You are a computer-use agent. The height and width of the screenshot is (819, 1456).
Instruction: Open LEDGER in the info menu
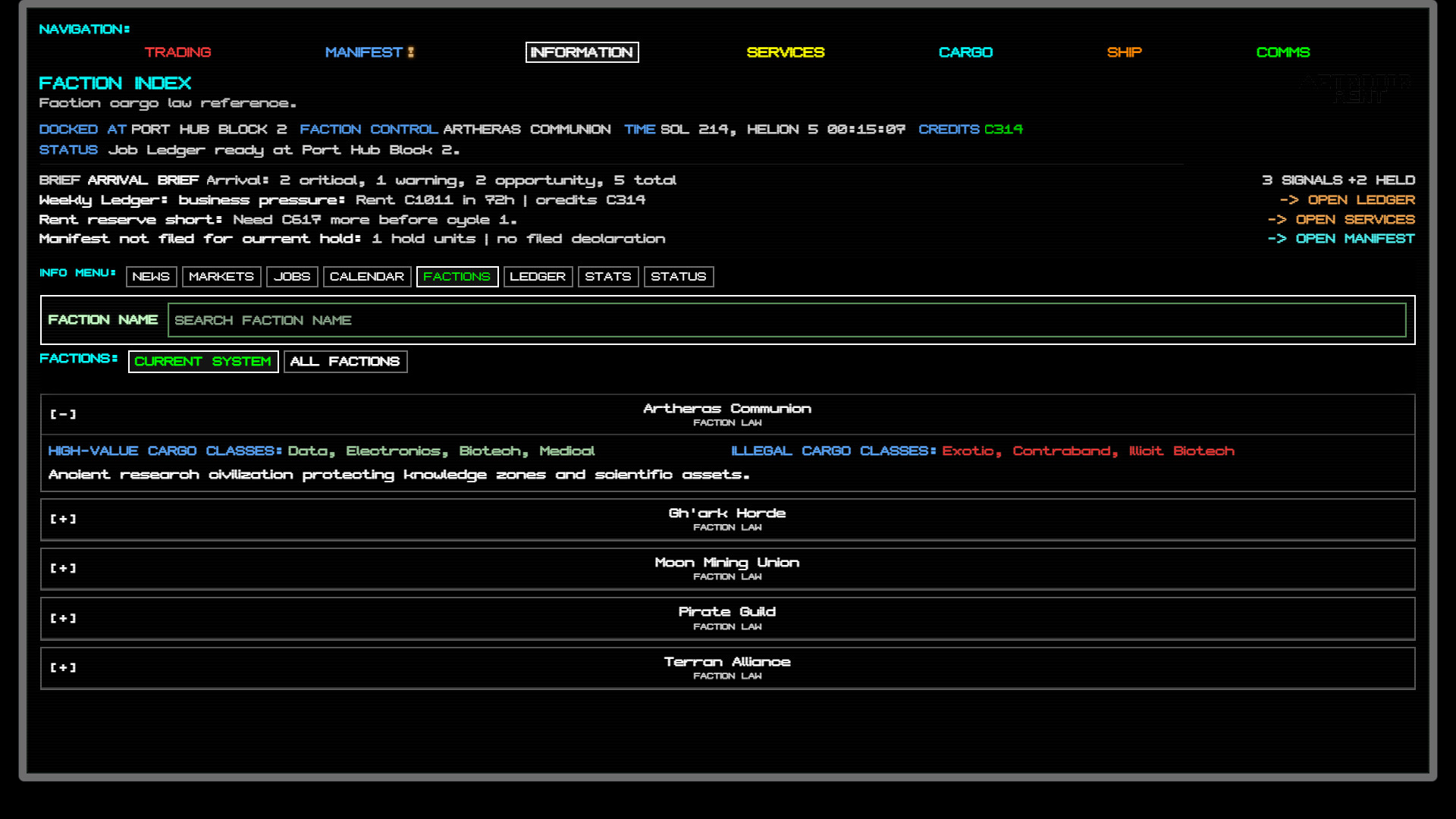click(x=538, y=277)
